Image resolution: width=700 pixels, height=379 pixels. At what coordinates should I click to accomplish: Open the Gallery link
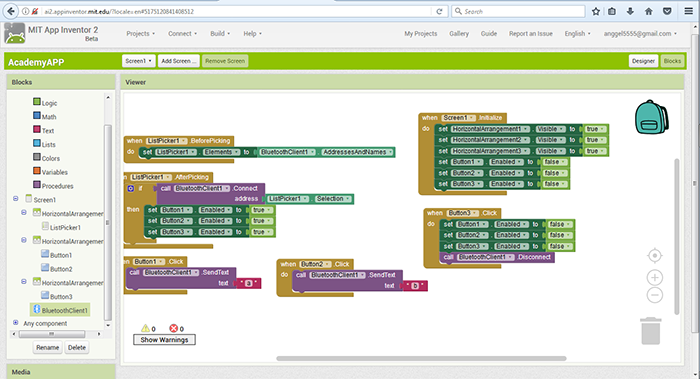pyautogui.click(x=459, y=33)
